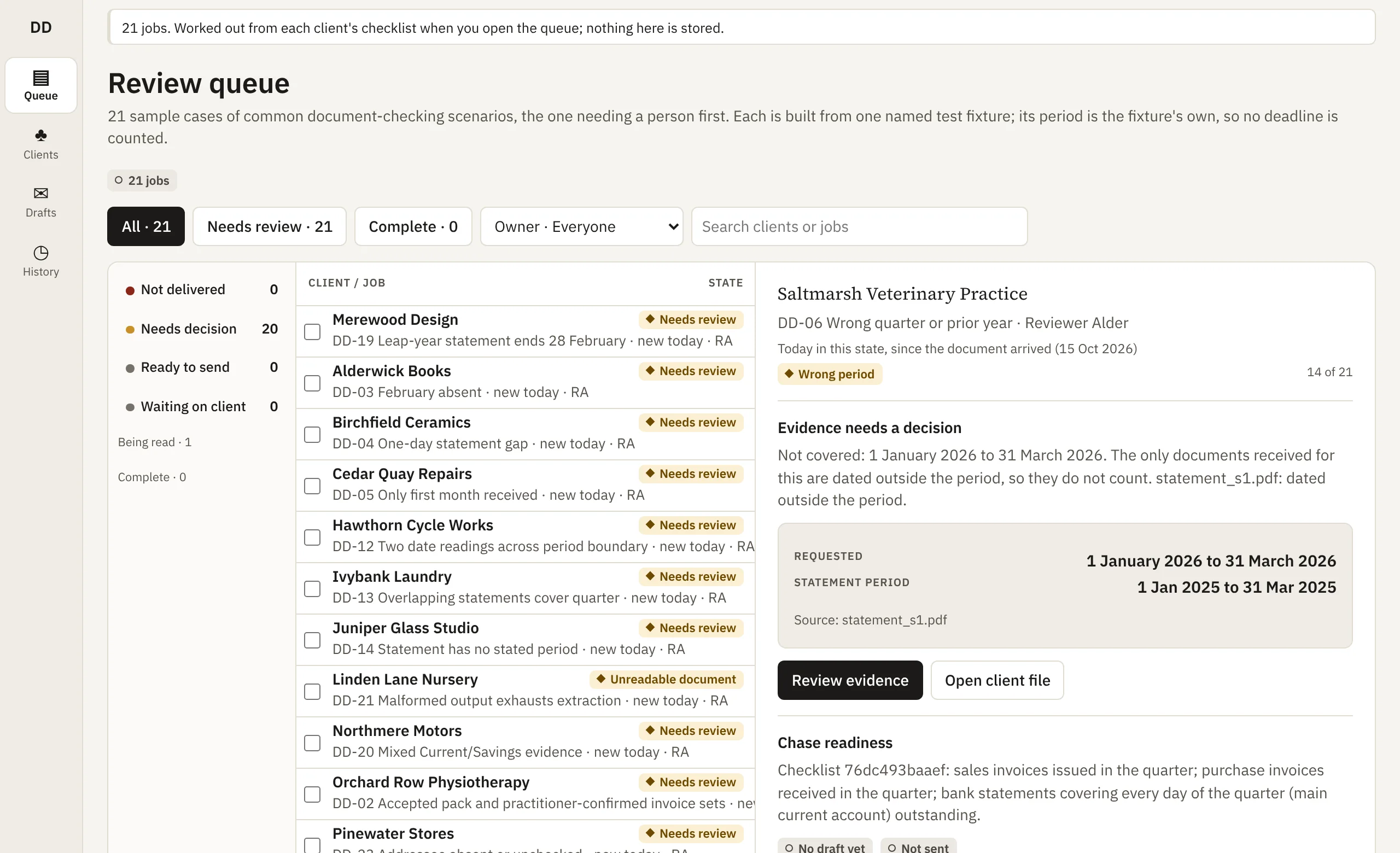Click the Needs review badge on Ivybank Laundry
The image size is (1400, 853).
click(x=691, y=577)
